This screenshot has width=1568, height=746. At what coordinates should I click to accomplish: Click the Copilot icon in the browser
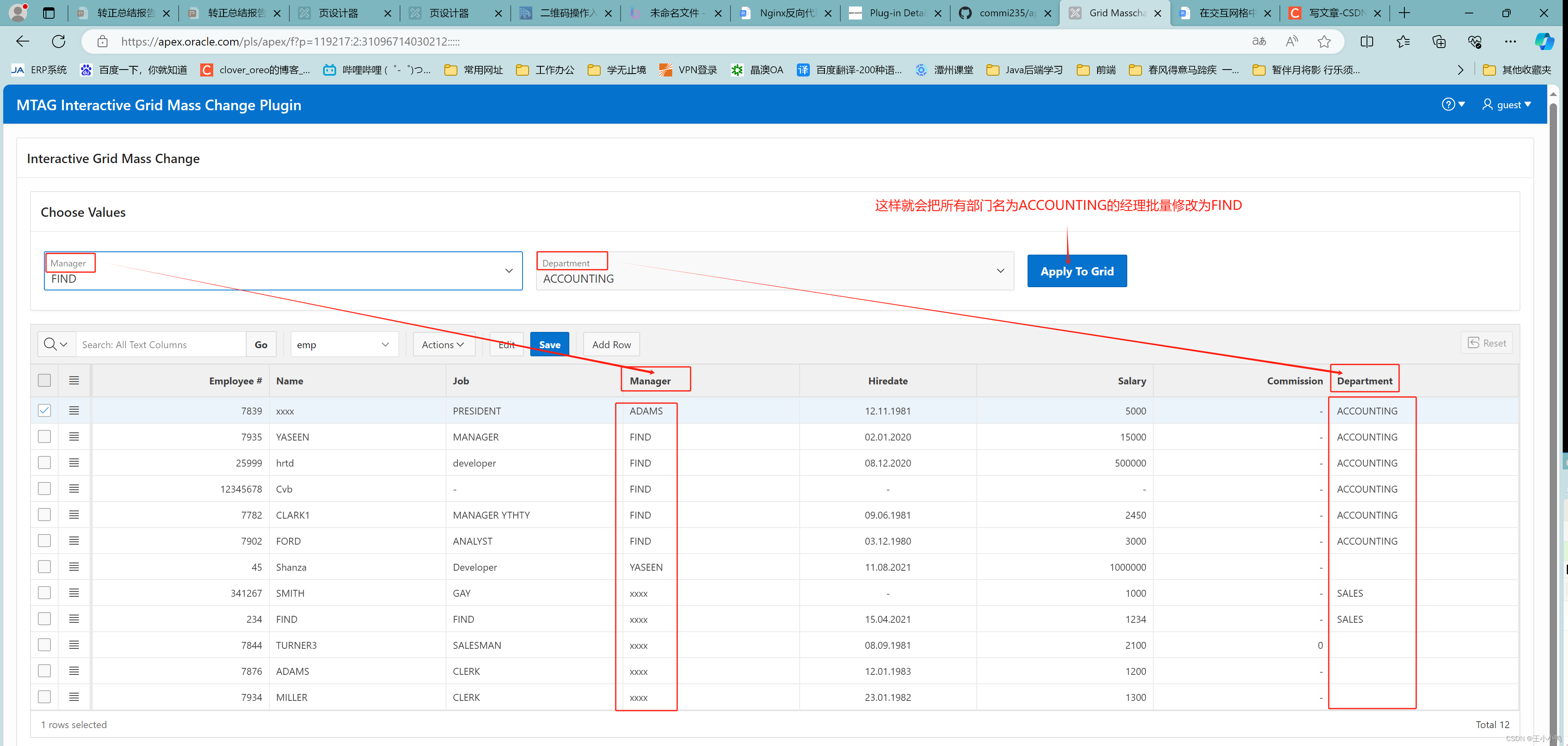(1544, 41)
